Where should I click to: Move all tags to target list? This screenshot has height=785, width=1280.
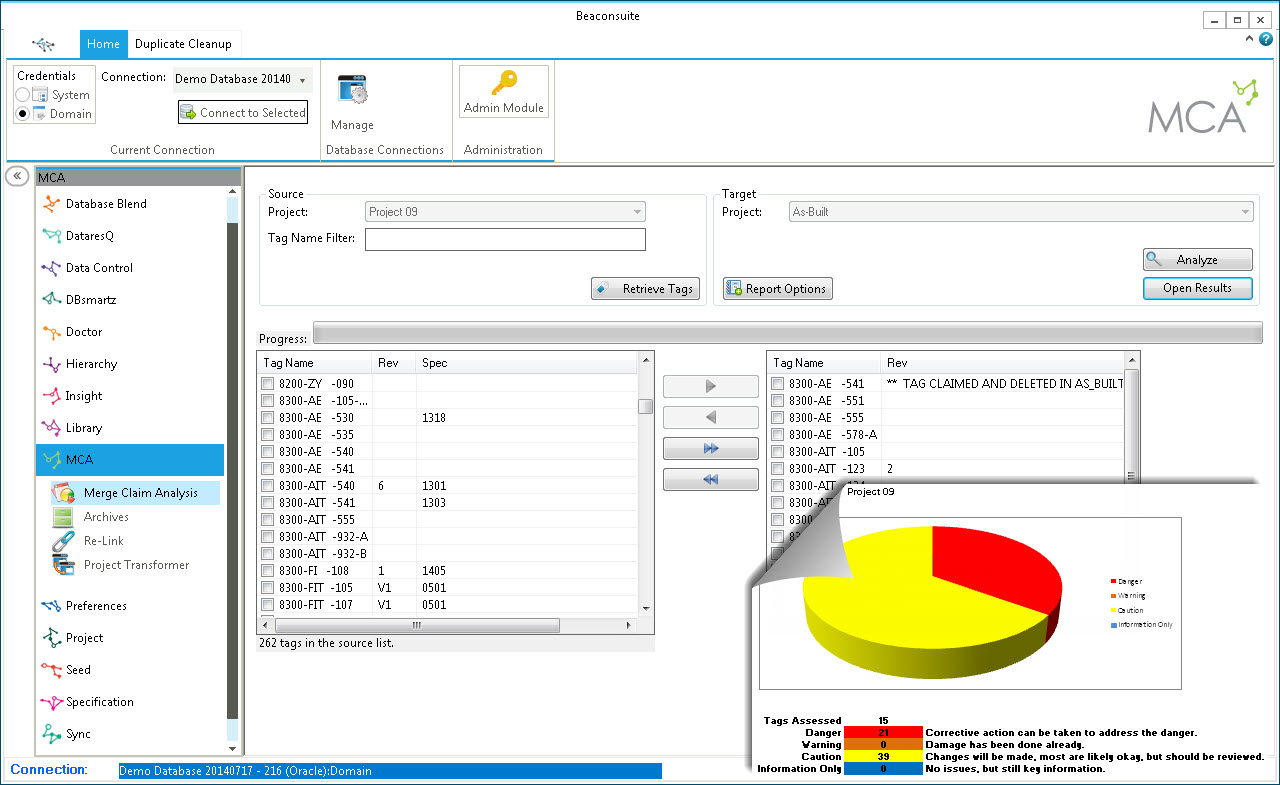pyautogui.click(x=711, y=449)
